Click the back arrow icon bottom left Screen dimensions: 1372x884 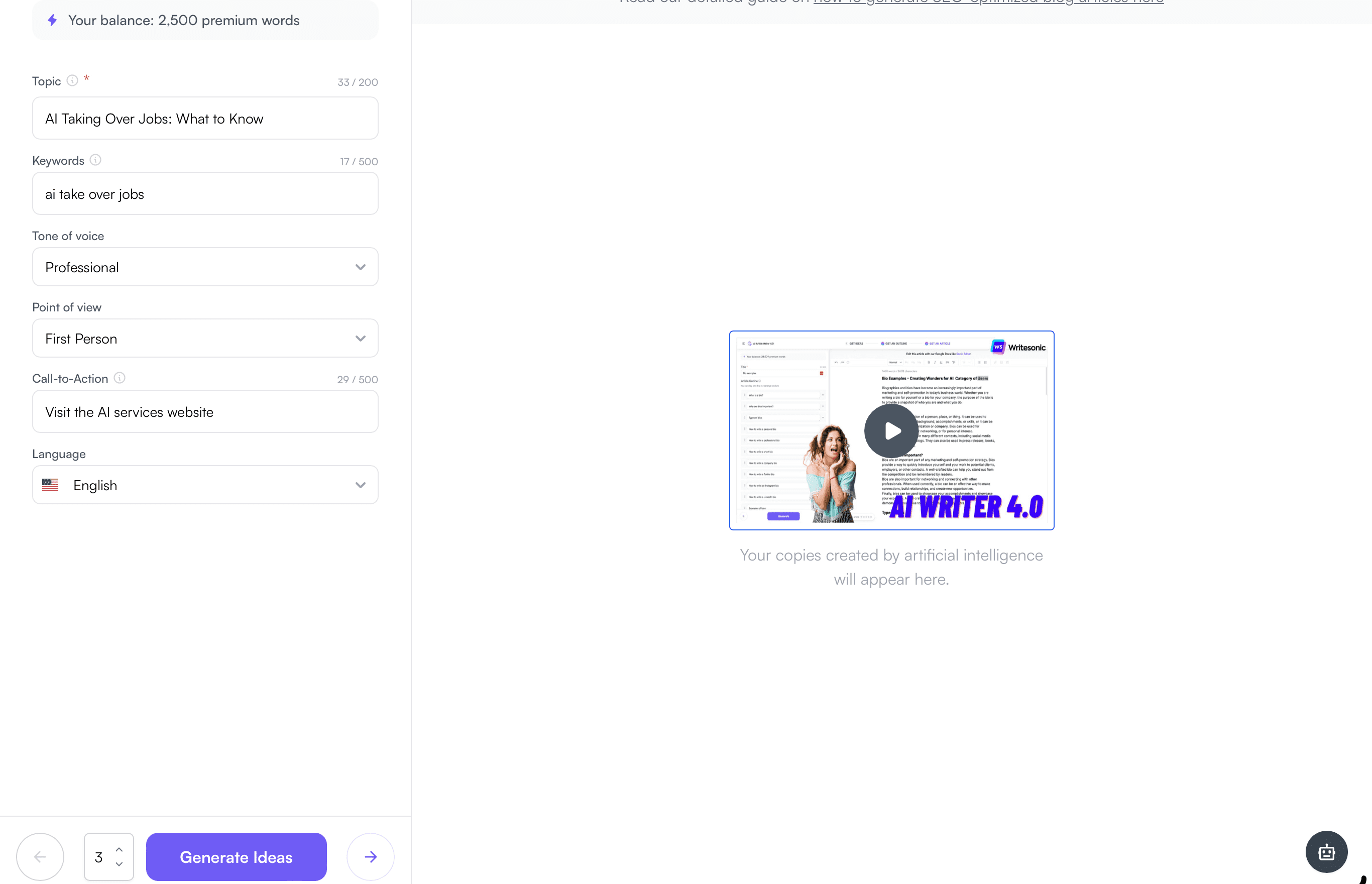(x=40, y=856)
